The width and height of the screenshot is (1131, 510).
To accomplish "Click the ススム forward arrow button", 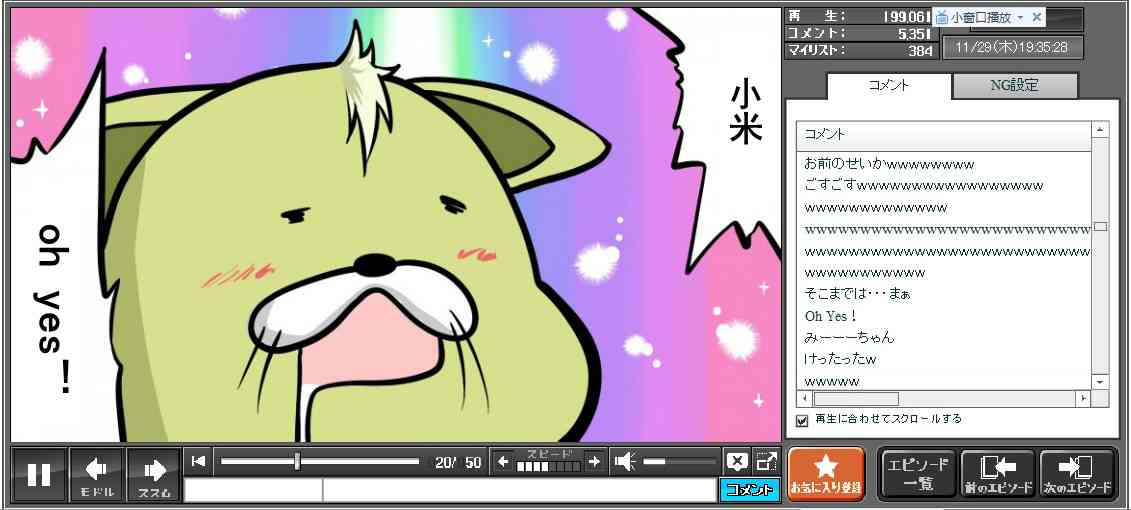I will [x=154, y=474].
